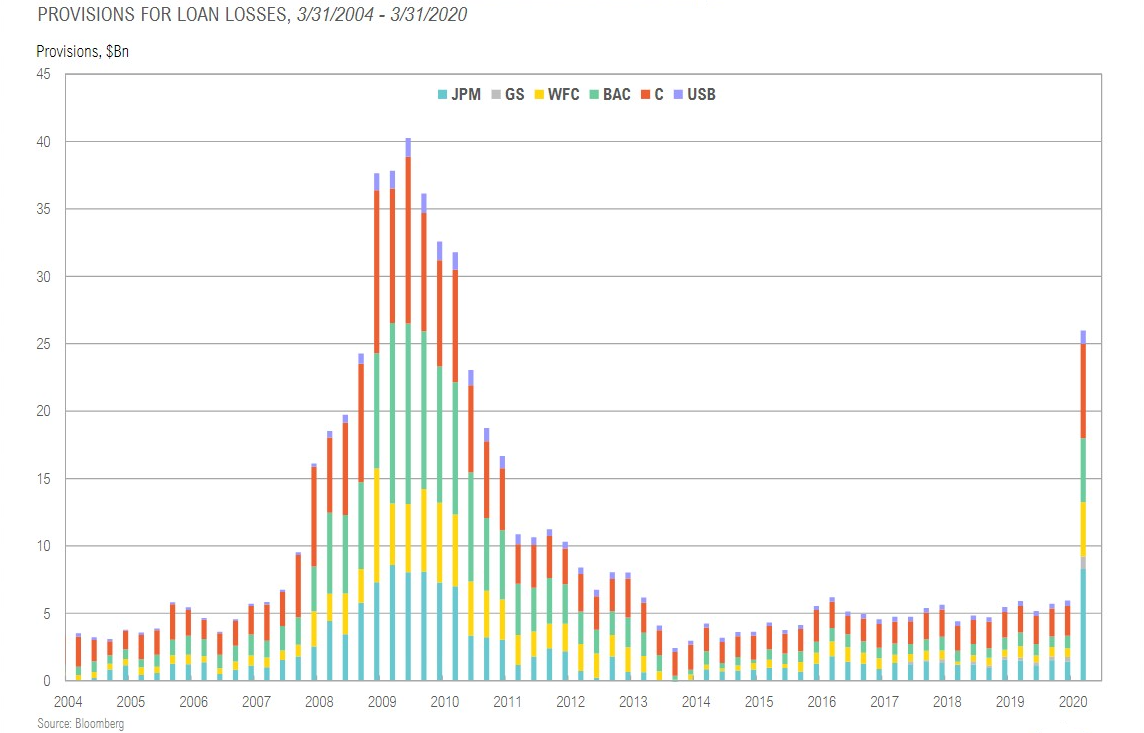Click the 2004 x-axis year label
Screen dimensions: 1144x733
(67, 702)
